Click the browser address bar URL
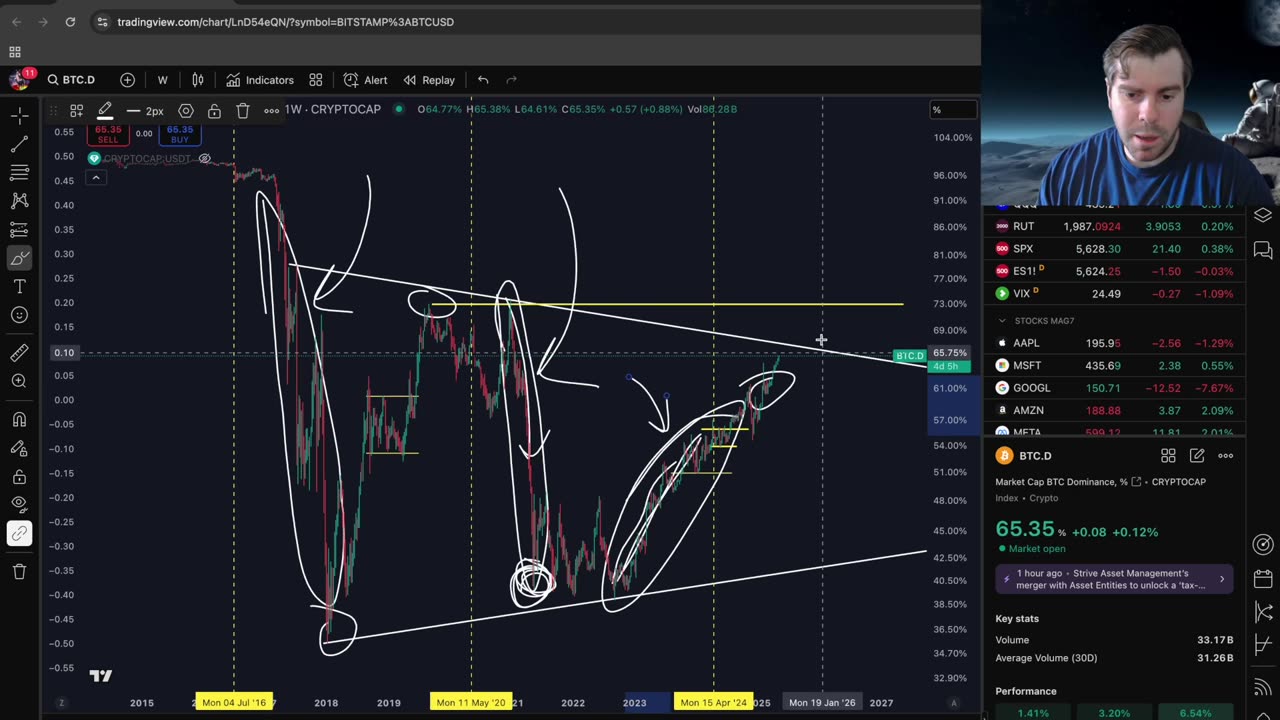 (x=285, y=22)
